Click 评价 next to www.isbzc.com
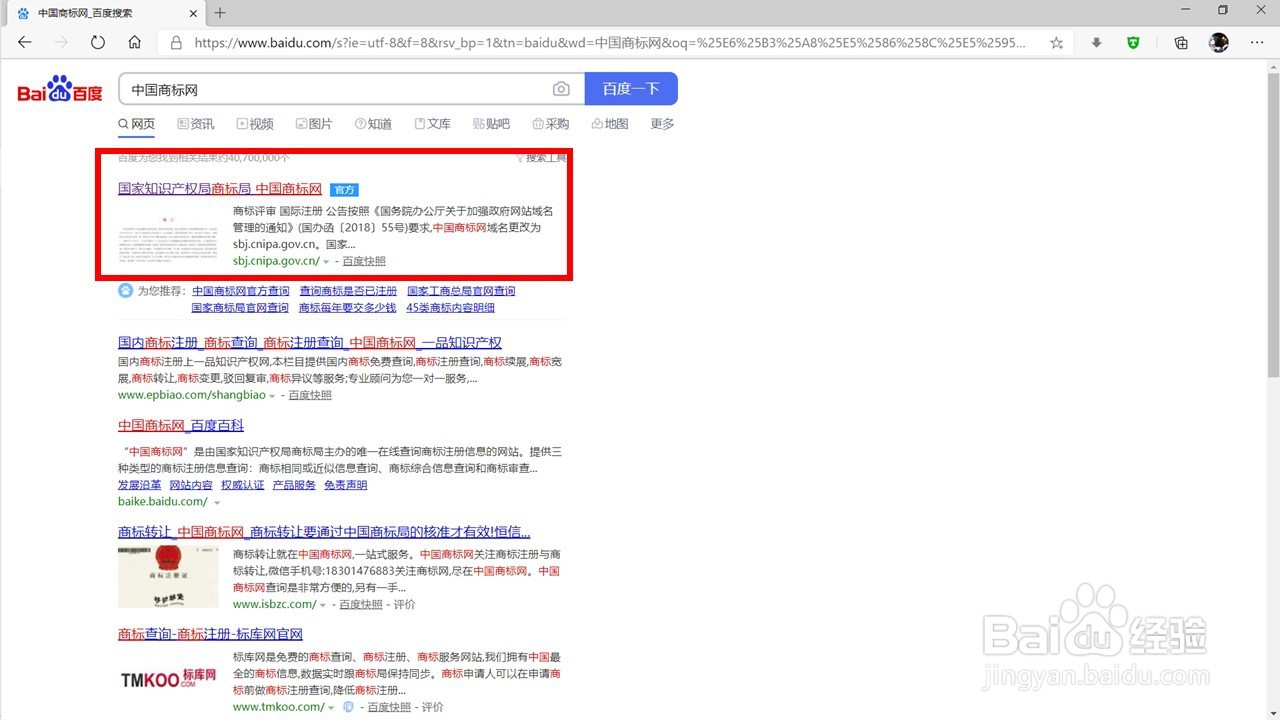The height and width of the screenshot is (720, 1280). 404,604
